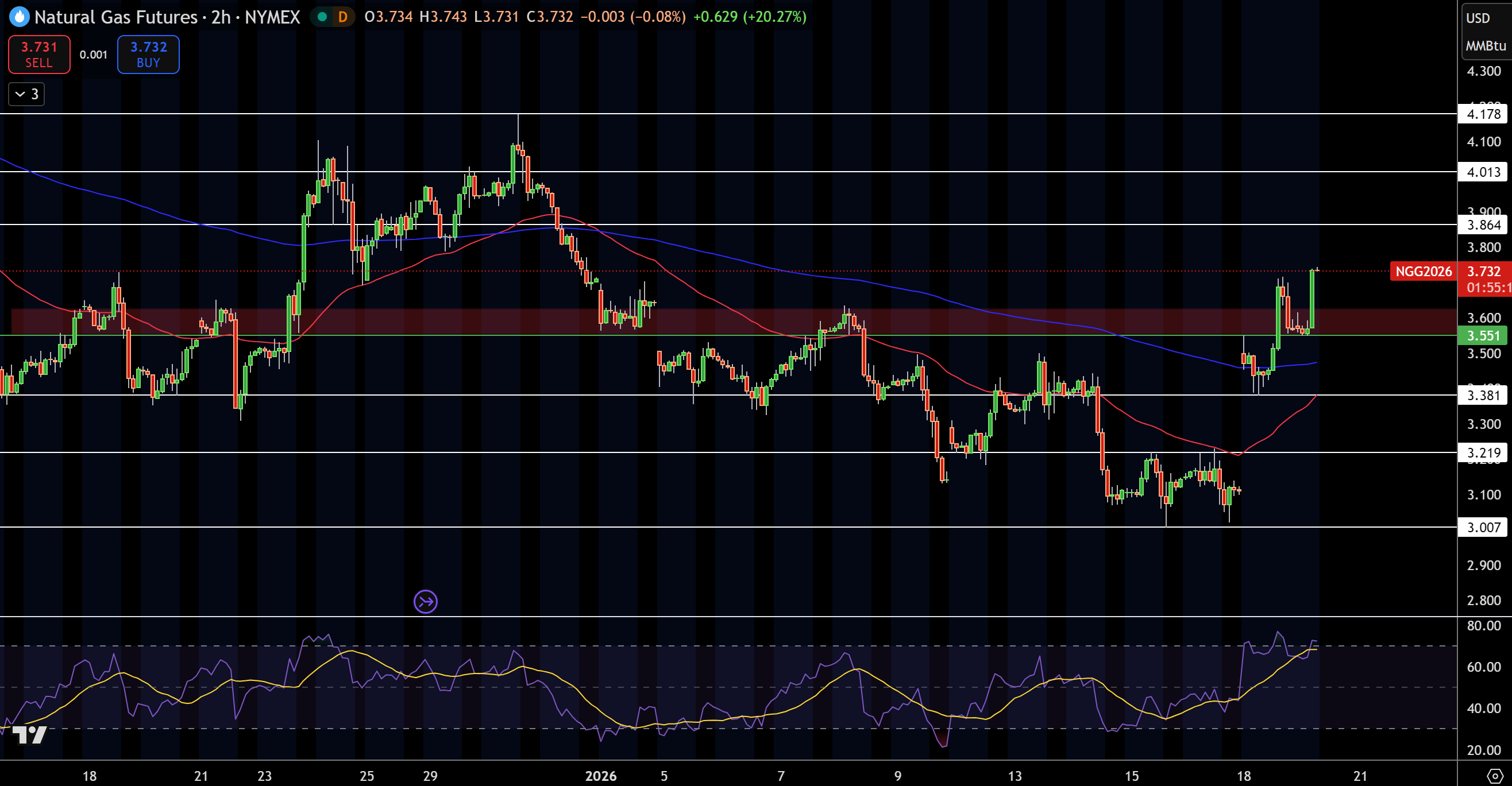Select the 4.178 horizontal line label
Screen dimensions: 1512x786
pyautogui.click(x=1484, y=114)
